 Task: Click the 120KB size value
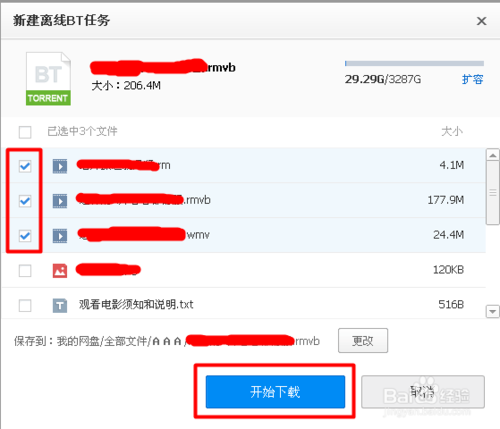pyautogui.click(x=448, y=270)
